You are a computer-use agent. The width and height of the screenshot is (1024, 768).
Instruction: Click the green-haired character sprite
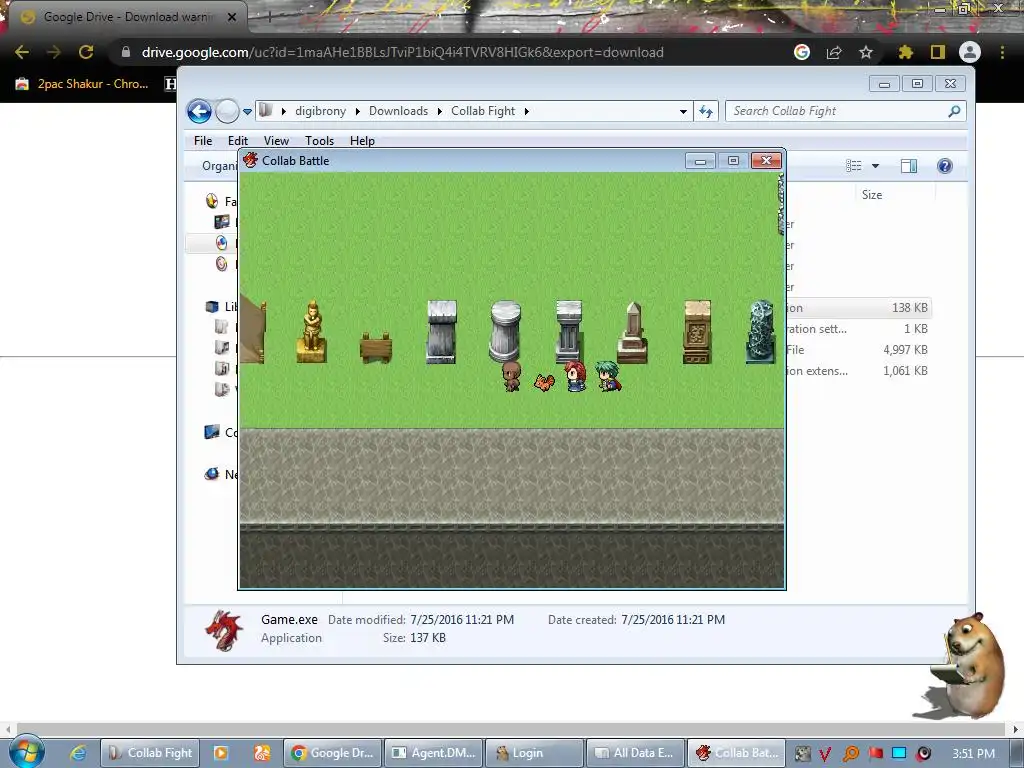608,376
